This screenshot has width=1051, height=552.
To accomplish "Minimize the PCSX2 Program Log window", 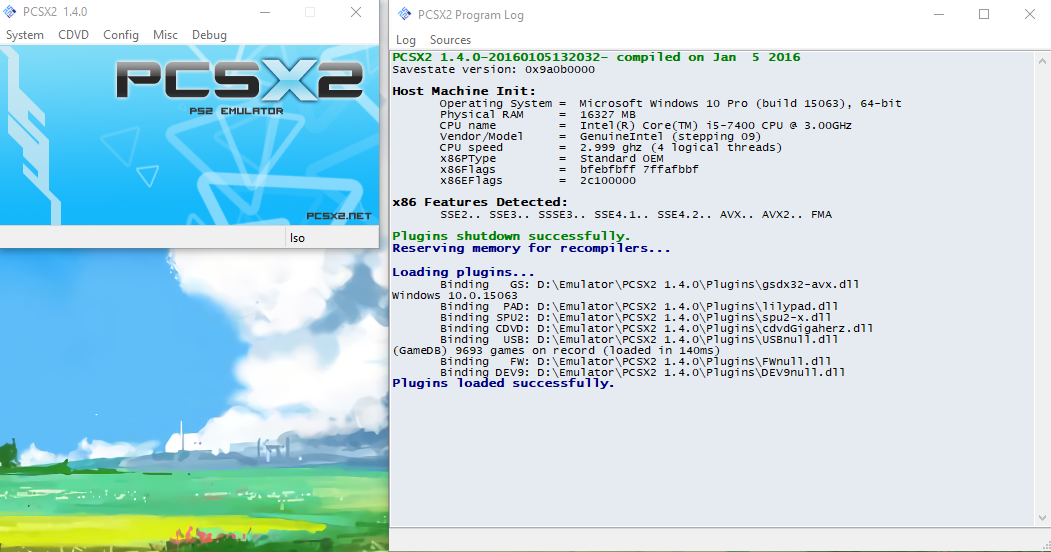I will (939, 14).
